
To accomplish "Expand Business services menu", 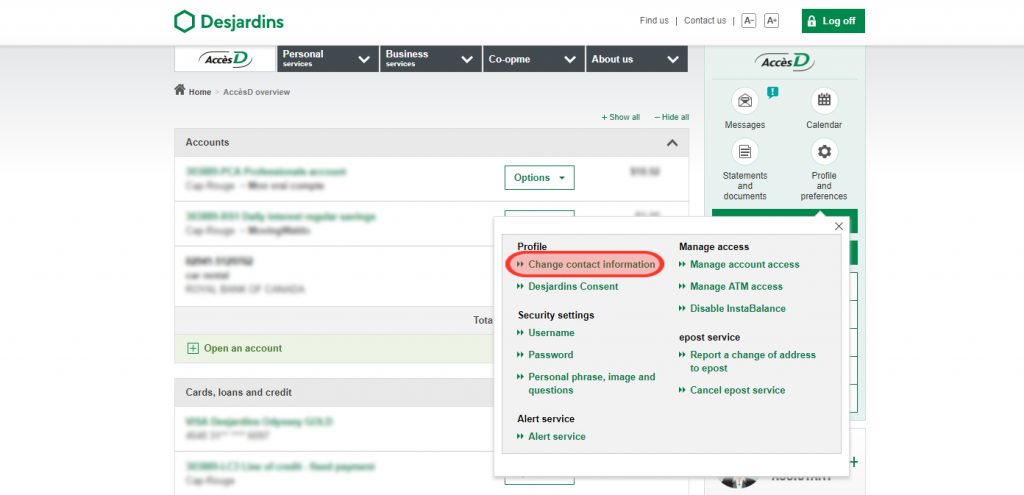I will 431,59.
